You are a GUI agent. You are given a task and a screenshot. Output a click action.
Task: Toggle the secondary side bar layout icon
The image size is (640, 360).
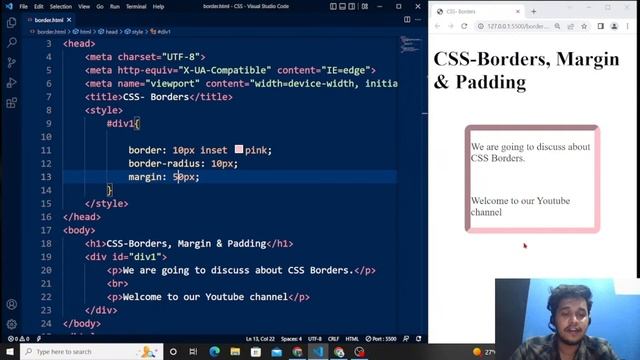pos(351,7)
